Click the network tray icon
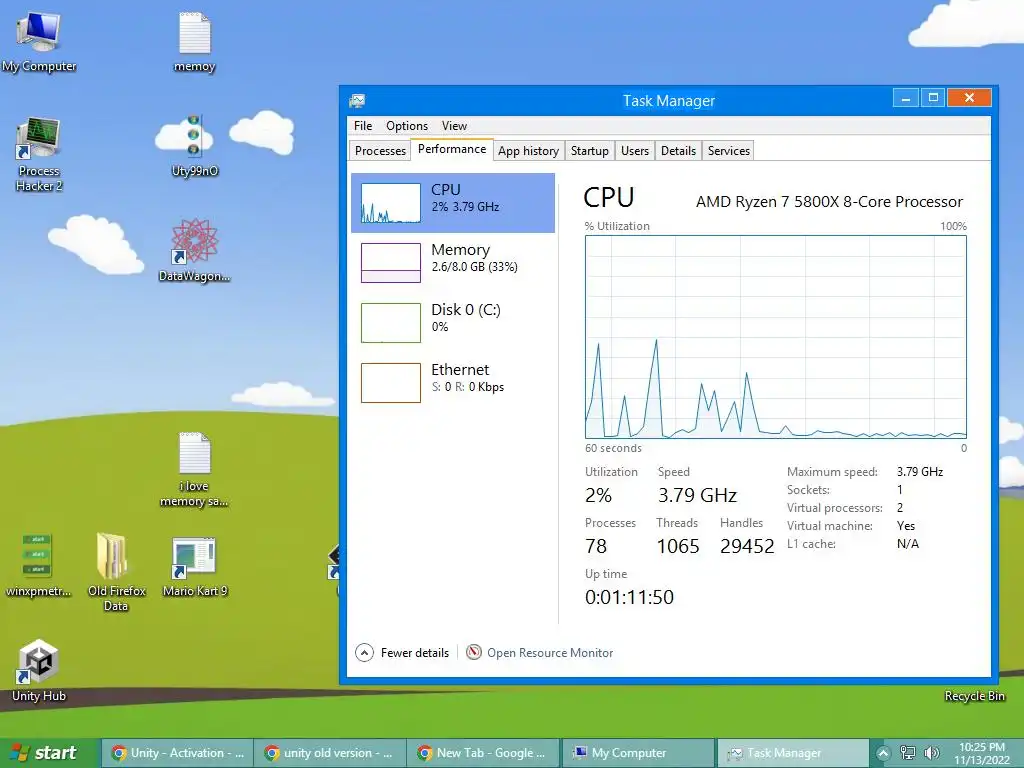This screenshot has width=1024, height=768. pos(908,753)
